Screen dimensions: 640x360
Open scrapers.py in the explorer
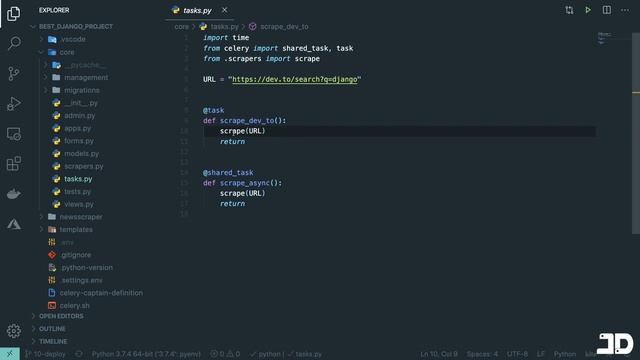(x=84, y=166)
